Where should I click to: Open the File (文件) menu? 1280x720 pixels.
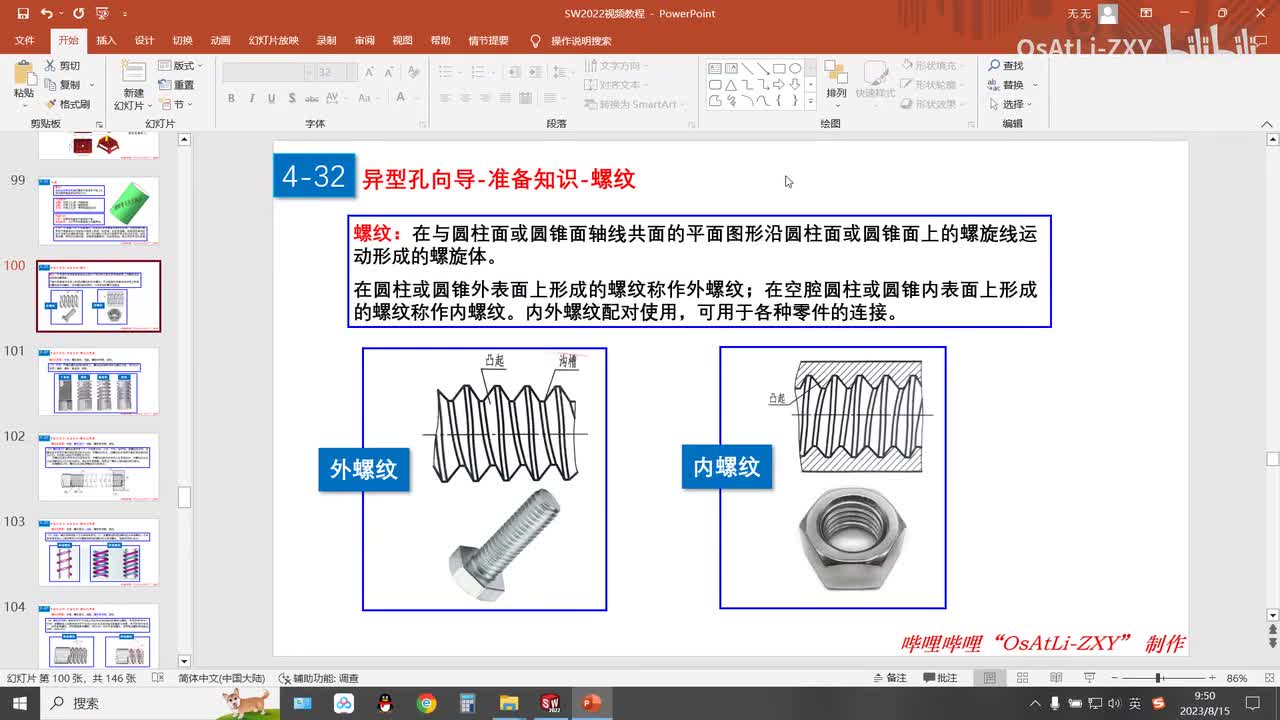24,41
